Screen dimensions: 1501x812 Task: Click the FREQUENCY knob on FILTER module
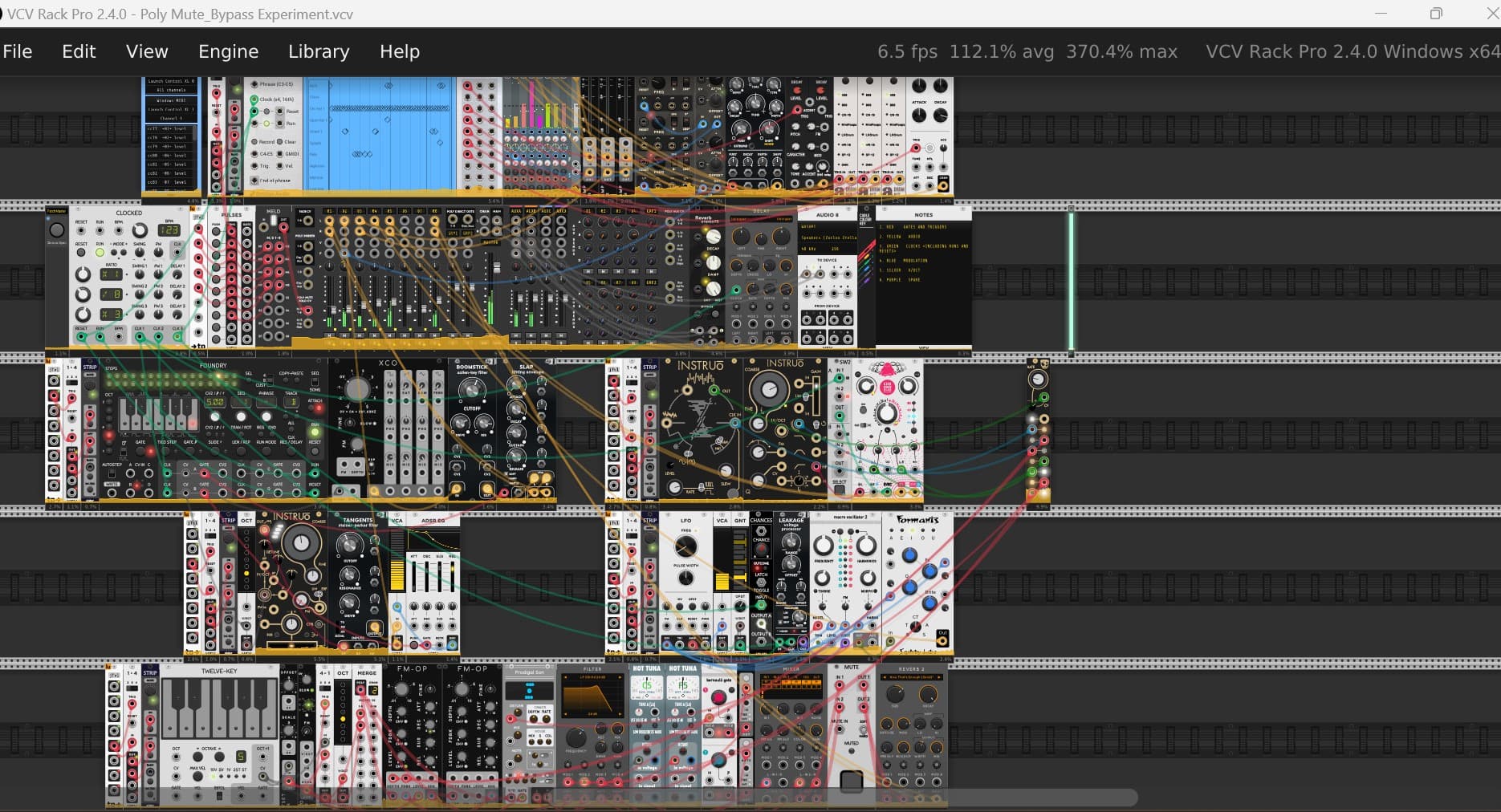tap(576, 738)
